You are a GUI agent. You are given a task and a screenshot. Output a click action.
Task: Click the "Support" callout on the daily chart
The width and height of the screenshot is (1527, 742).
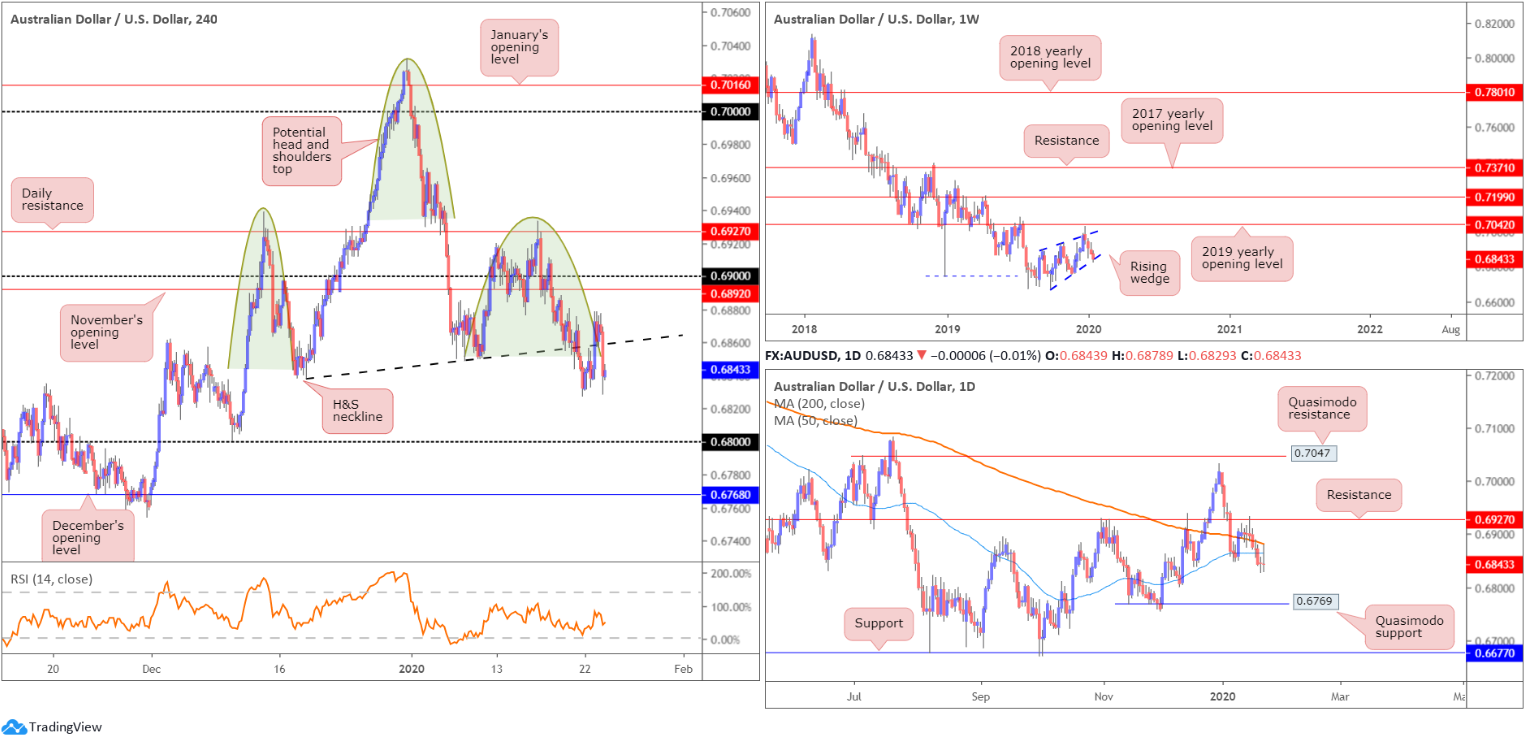[x=879, y=623]
